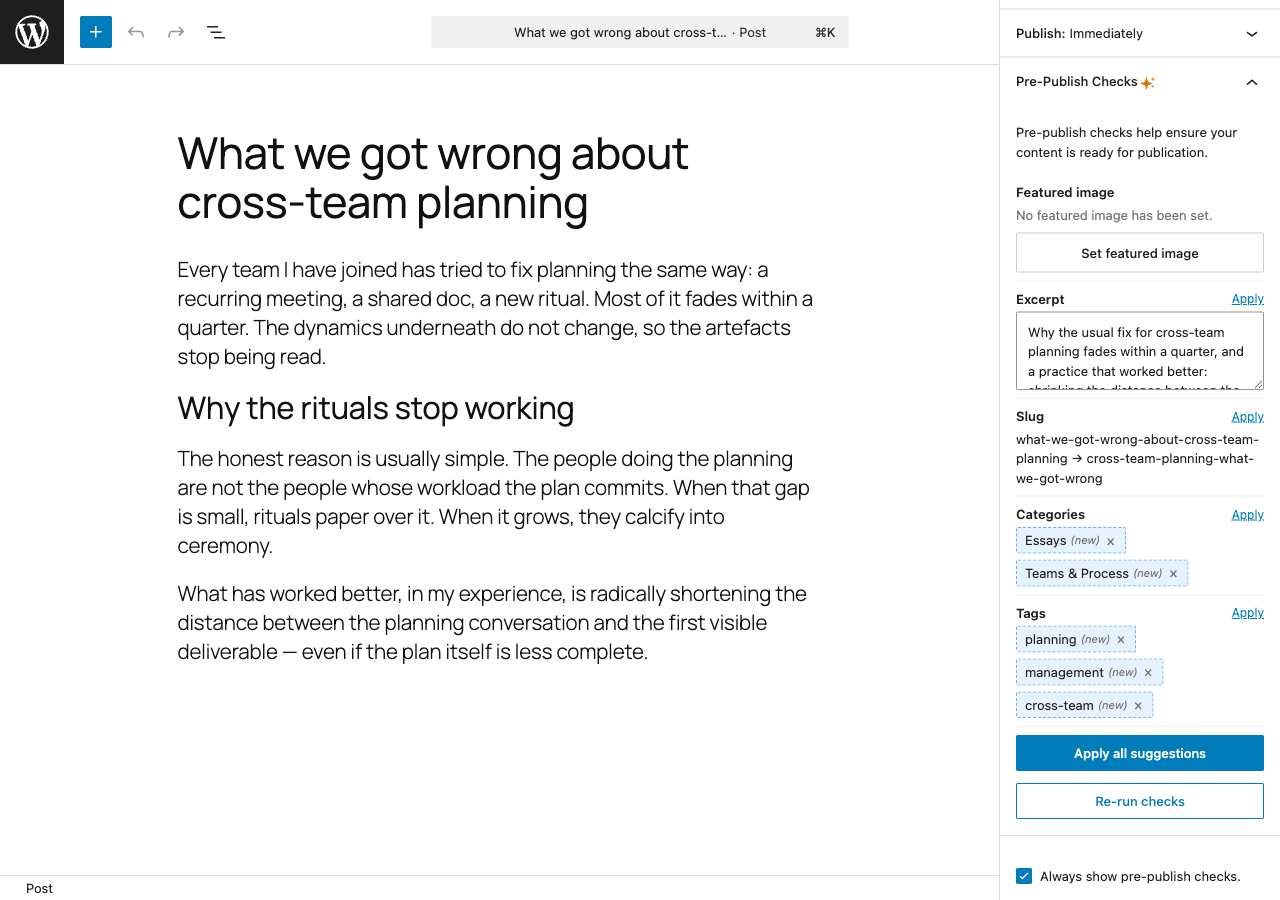Remove the Teams & Process category
Image resolution: width=1280 pixels, height=900 pixels.
[x=1173, y=573]
